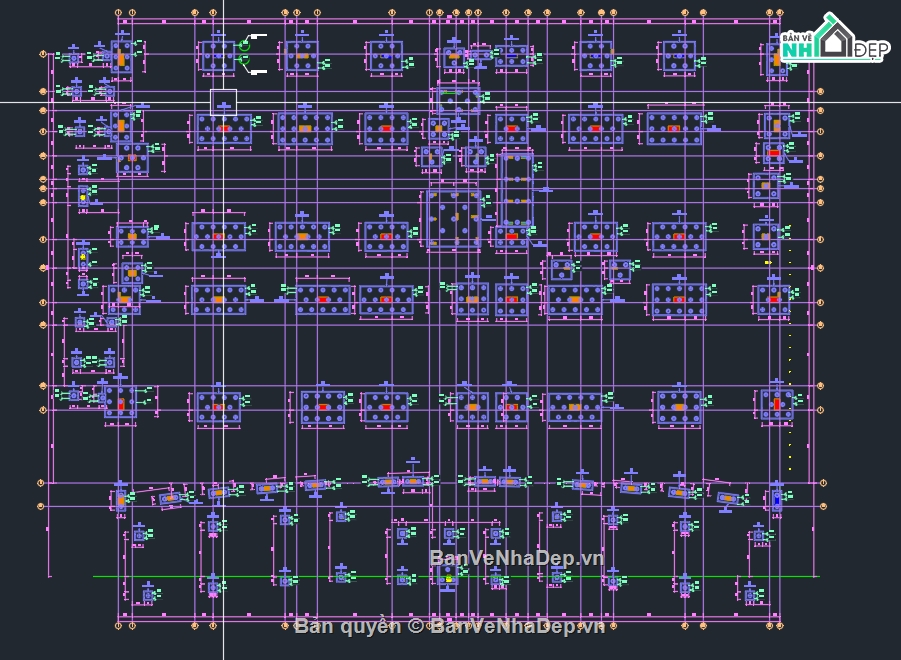Open the central BanVeNhaDep.vn watermark link
Viewport: 901px width, 660px height.
516,558
